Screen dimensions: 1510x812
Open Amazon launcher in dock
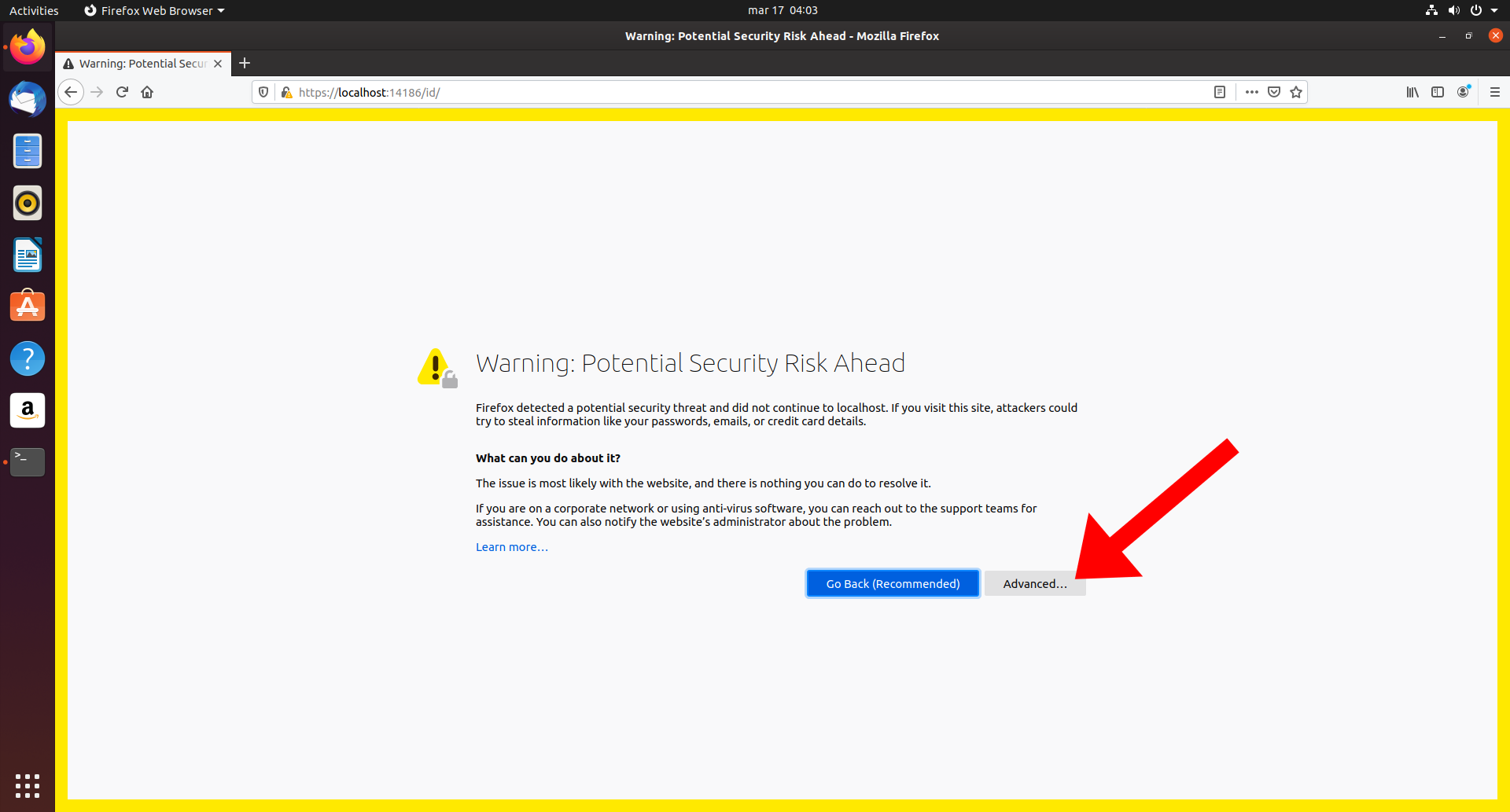[28, 410]
